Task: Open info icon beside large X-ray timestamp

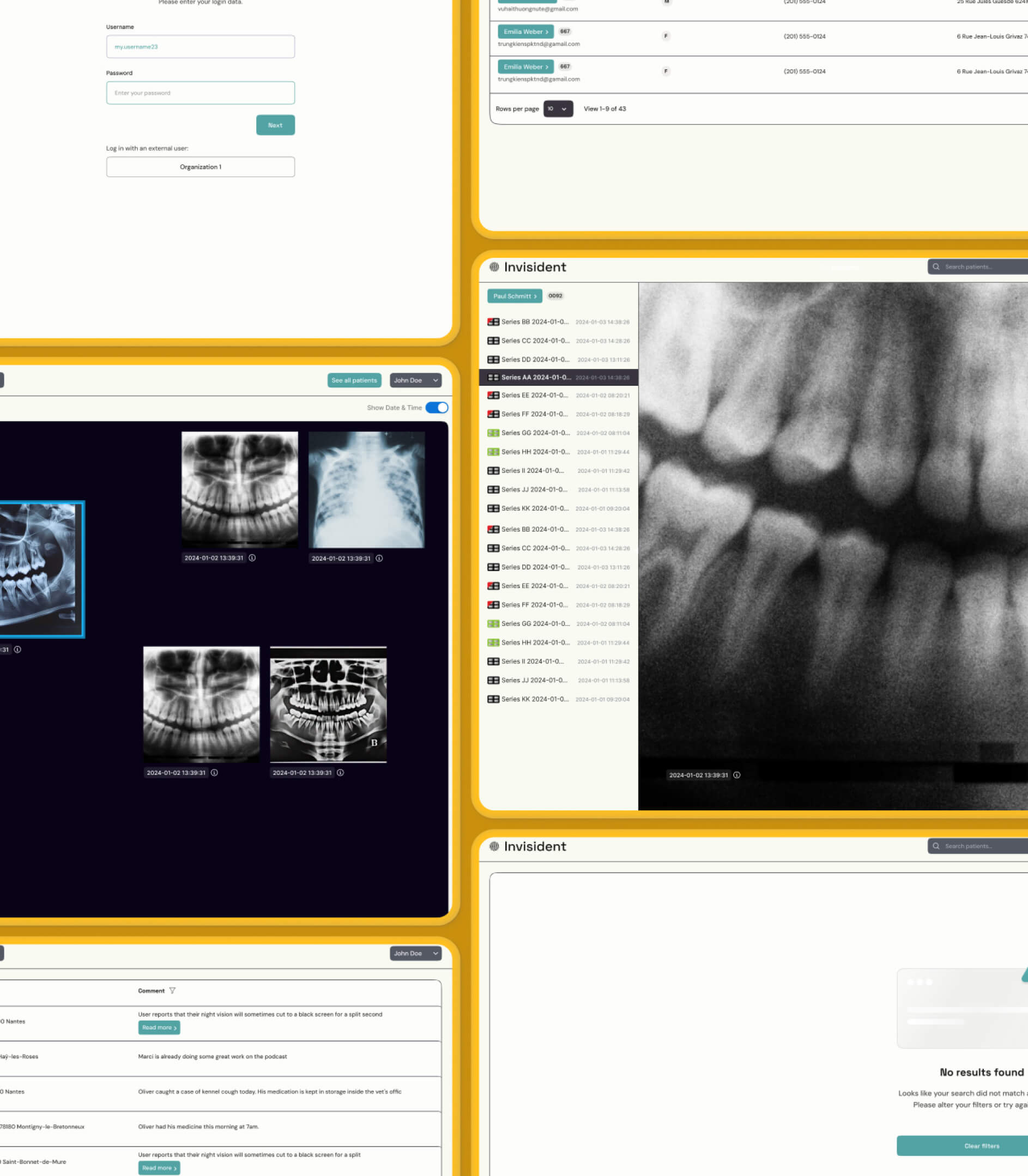Action: 736,775
